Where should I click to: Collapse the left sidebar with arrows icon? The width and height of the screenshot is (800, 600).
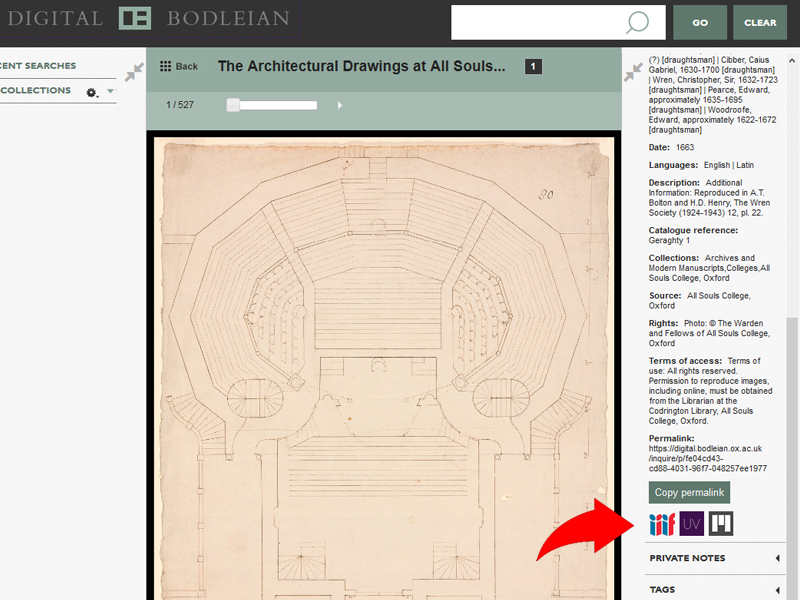135,72
